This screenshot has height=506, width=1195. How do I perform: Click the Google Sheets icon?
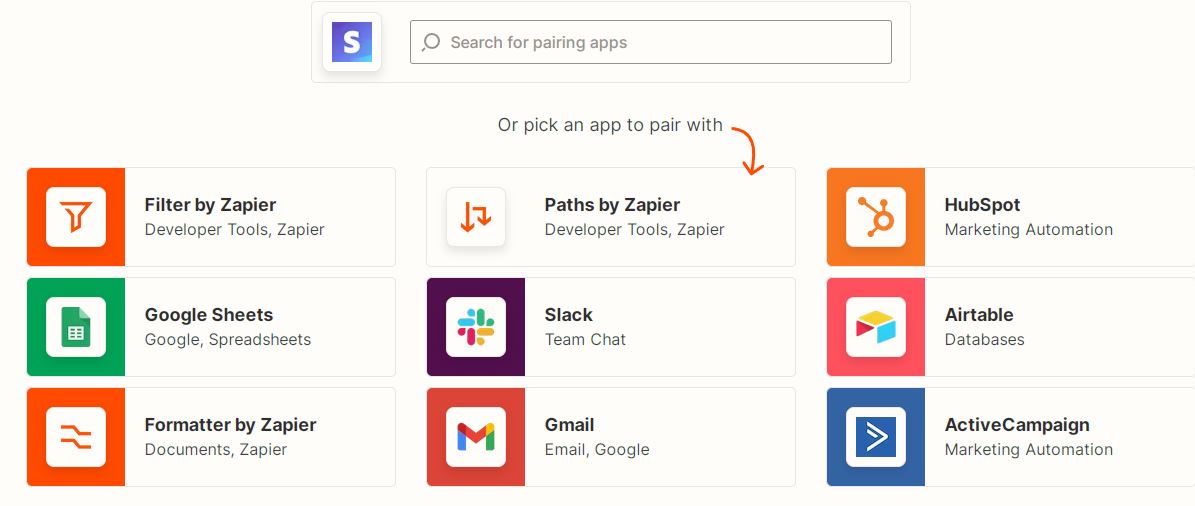click(x=76, y=327)
